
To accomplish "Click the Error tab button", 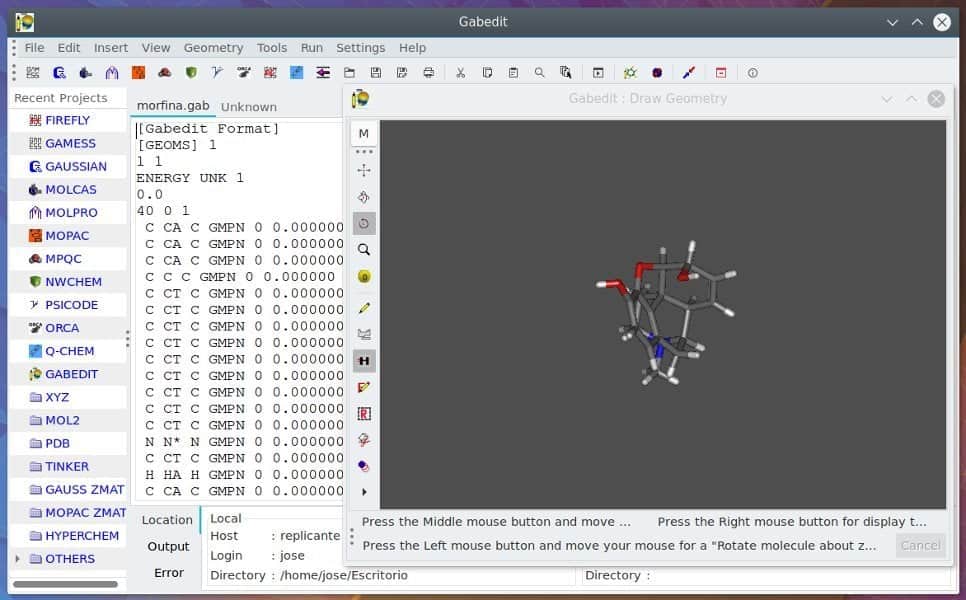I will click(169, 573).
